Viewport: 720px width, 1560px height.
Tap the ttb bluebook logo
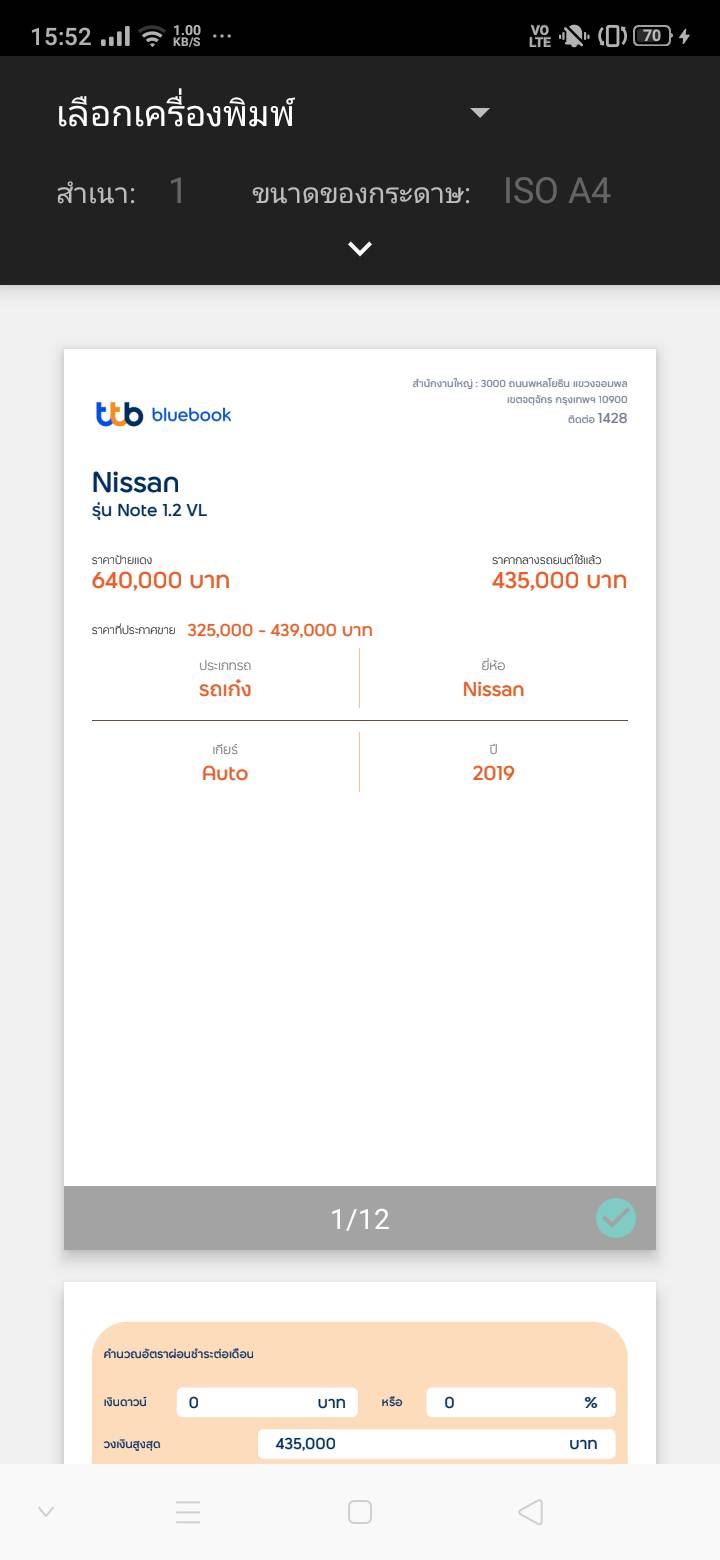[x=163, y=414]
